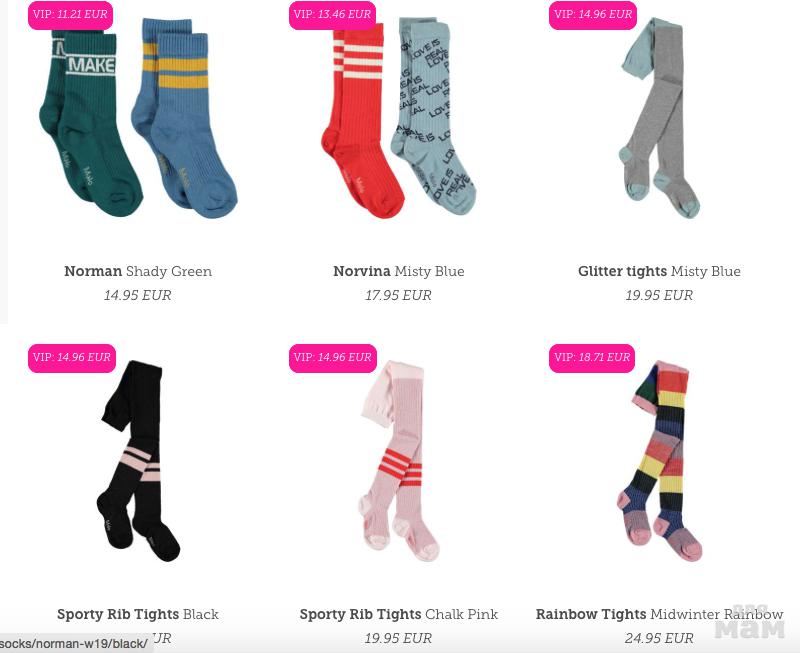Click the Norvina Misty Blue product title
The height and width of the screenshot is (653, 800).
coord(398,271)
